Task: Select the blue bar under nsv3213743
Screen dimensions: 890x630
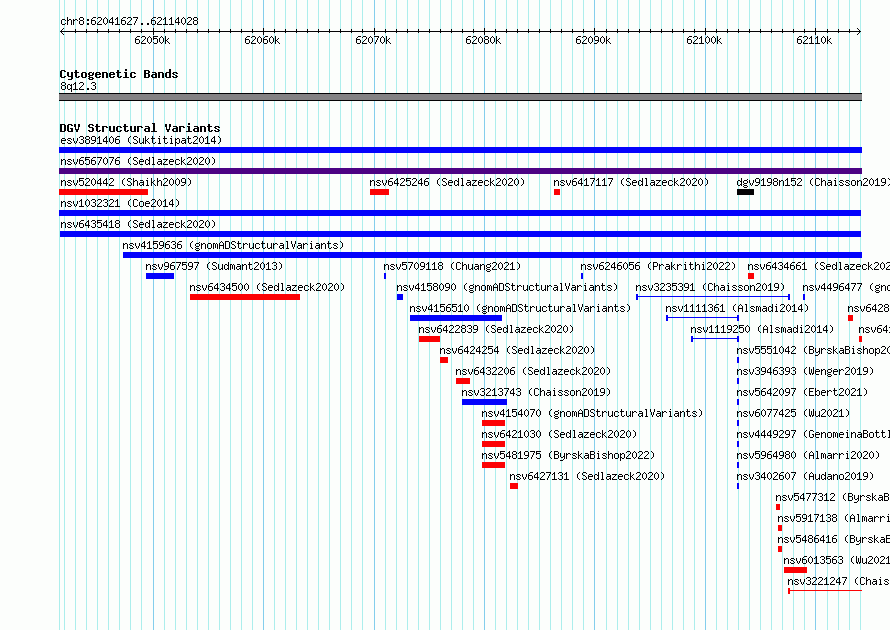Action: pyautogui.click(x=484, y=402)
